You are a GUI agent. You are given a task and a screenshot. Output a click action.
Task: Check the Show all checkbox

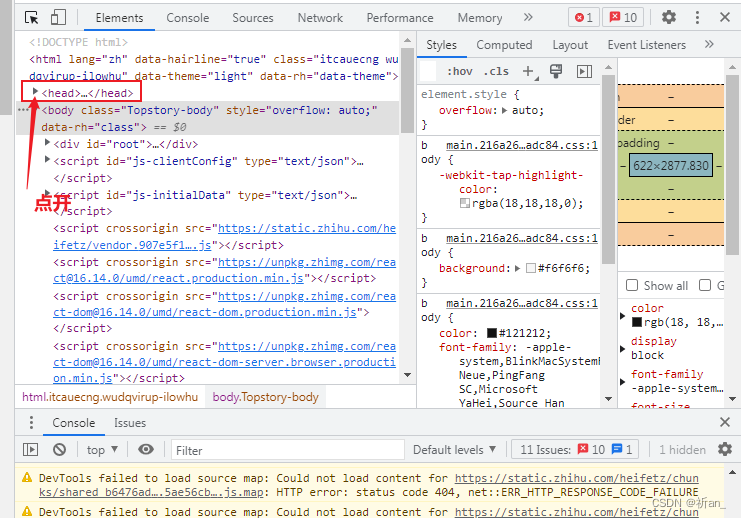[x=632, y=285]
